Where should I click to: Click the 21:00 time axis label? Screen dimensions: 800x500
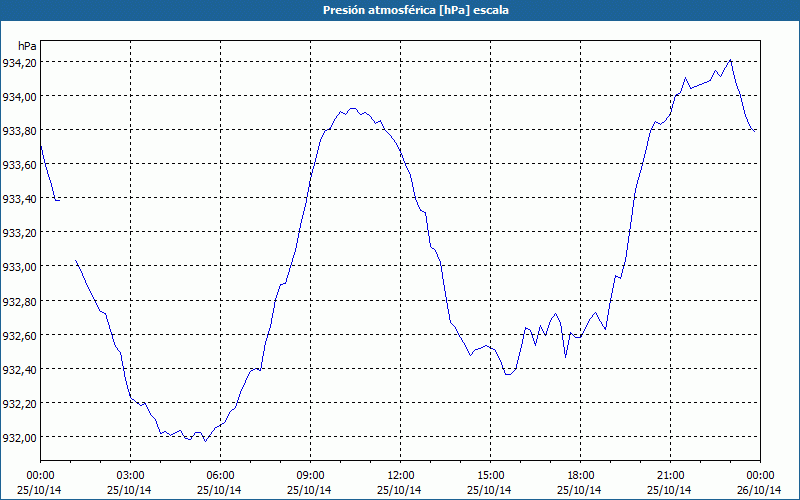pos(670,476)
